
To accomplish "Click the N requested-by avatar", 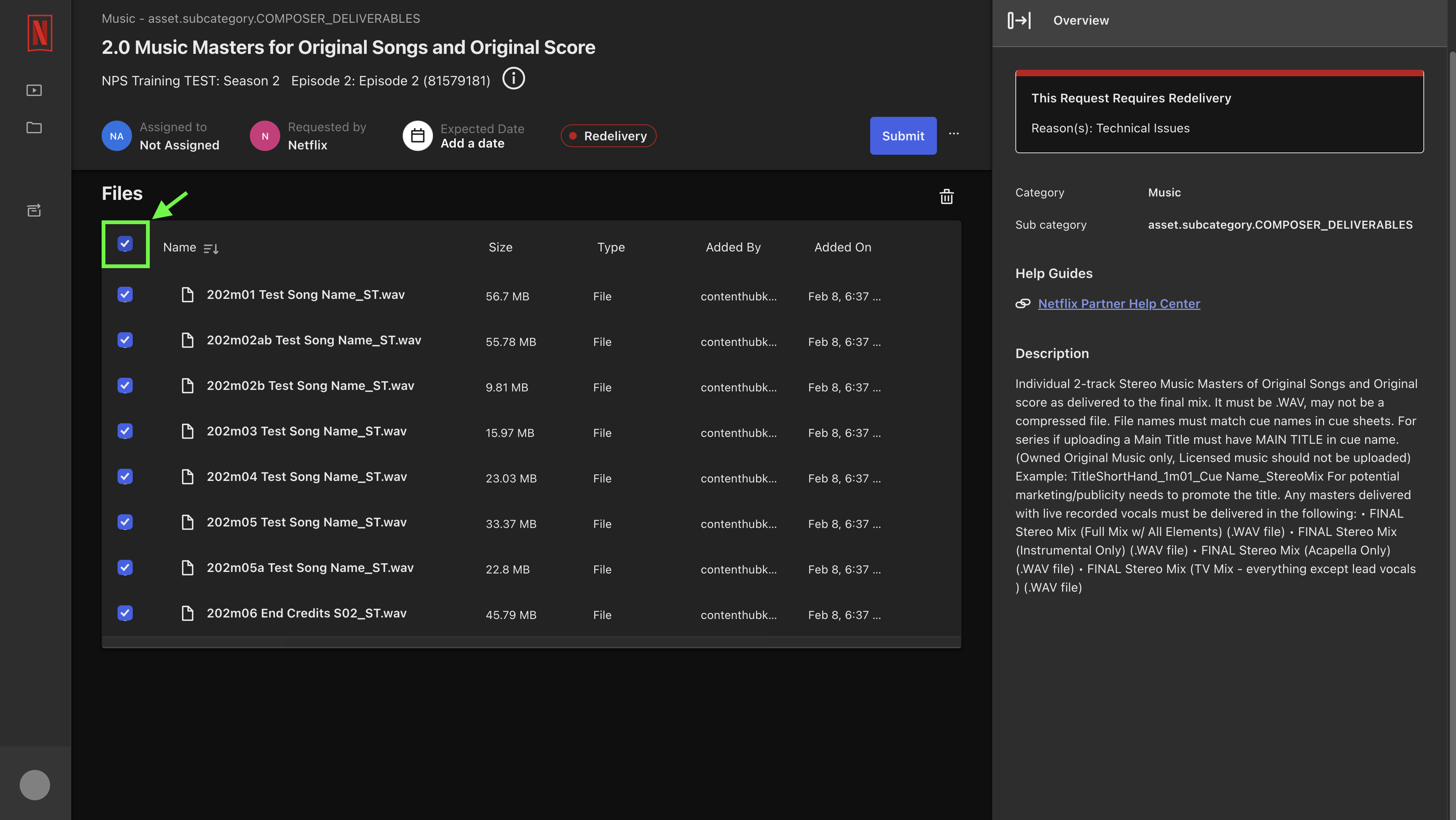I will [265, 136].
